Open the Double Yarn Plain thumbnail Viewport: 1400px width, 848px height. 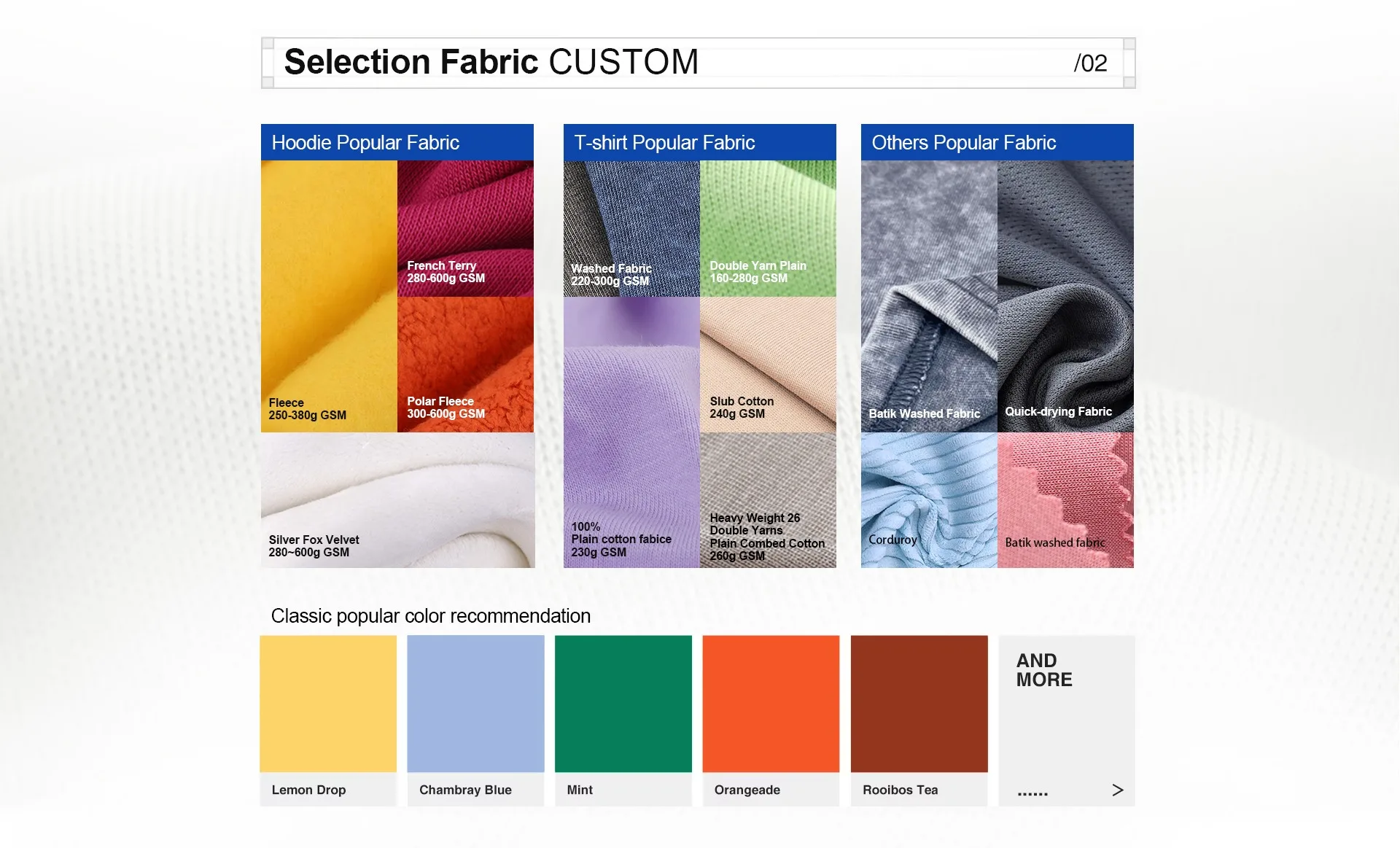click(768, 228)
